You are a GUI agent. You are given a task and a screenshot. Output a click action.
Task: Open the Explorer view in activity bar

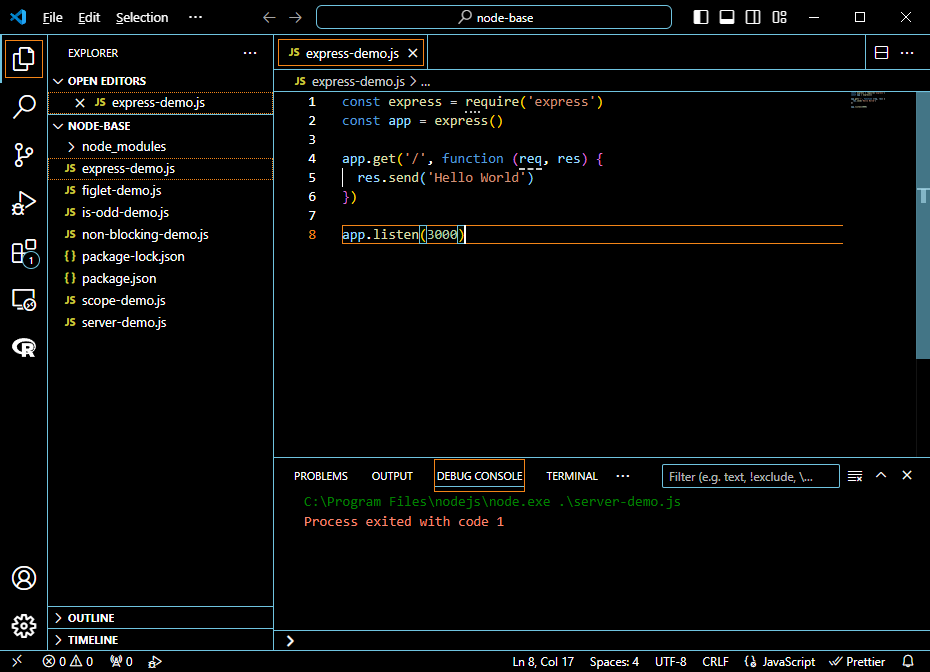24,59
